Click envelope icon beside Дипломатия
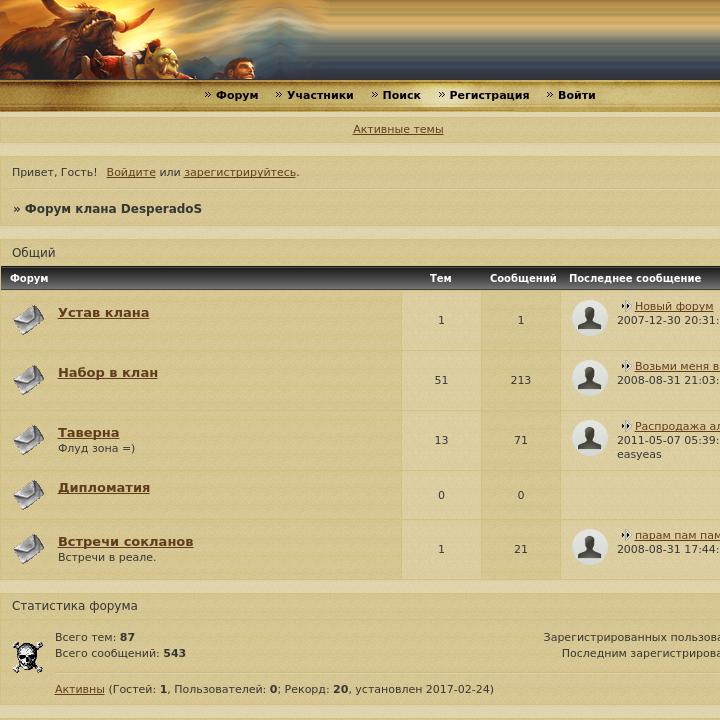The width and height of the screenshot is (720, 720). coord(28,495)
